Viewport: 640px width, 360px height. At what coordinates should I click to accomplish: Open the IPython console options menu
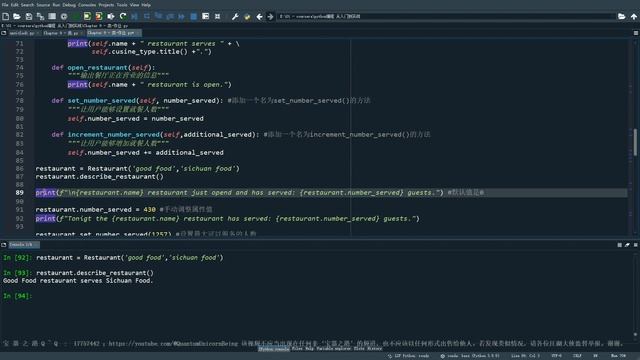point(636,244)
